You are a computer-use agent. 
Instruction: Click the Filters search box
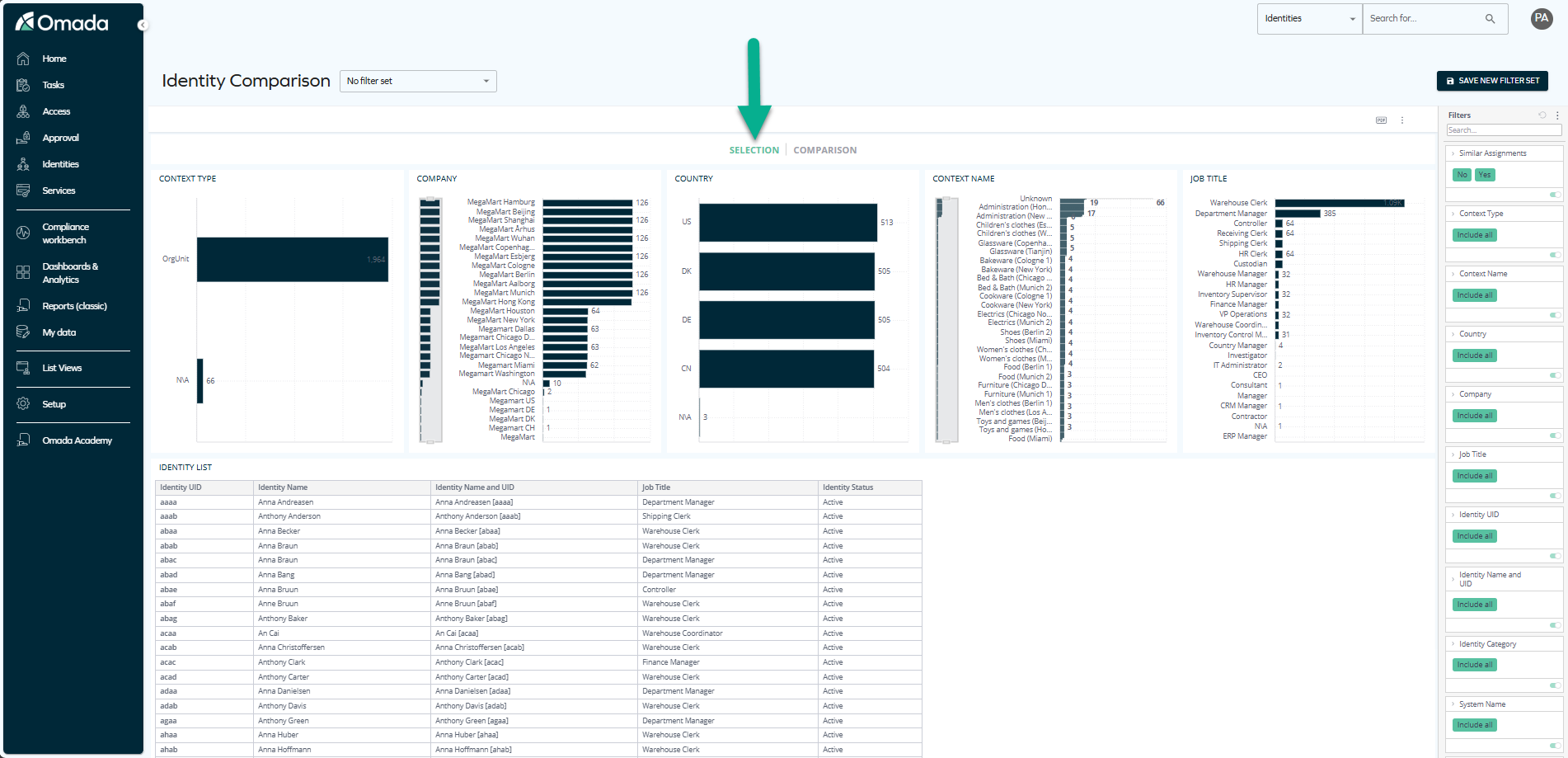click(x=1504, y=130)
